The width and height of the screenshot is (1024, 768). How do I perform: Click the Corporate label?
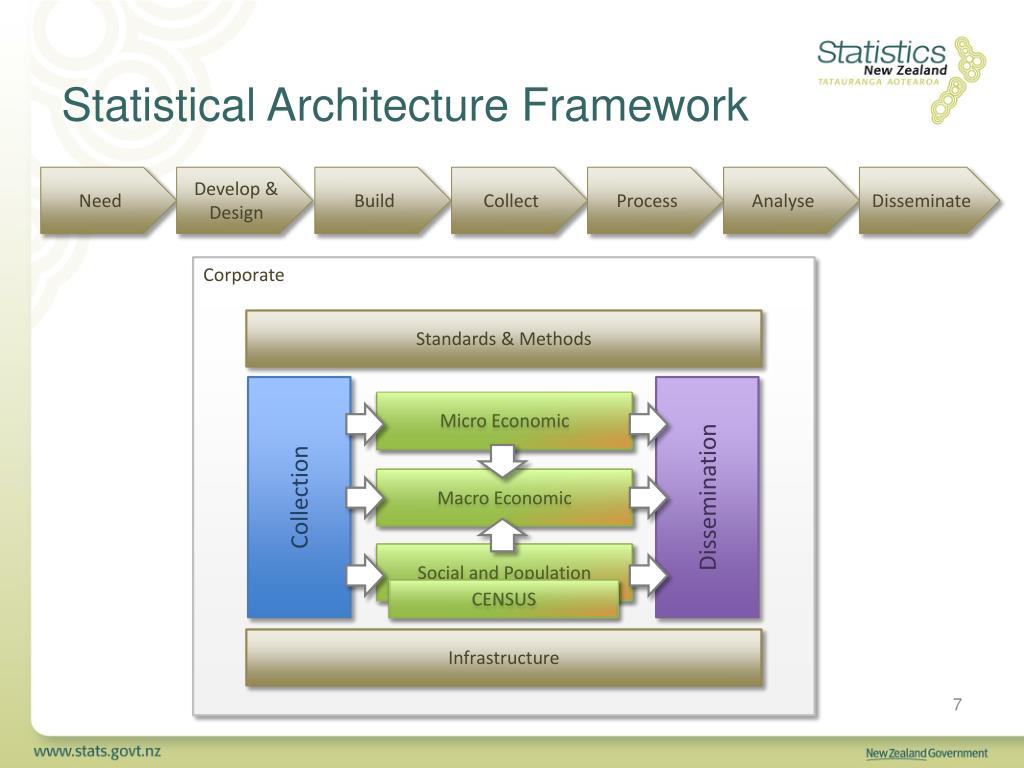pos(244,275)
